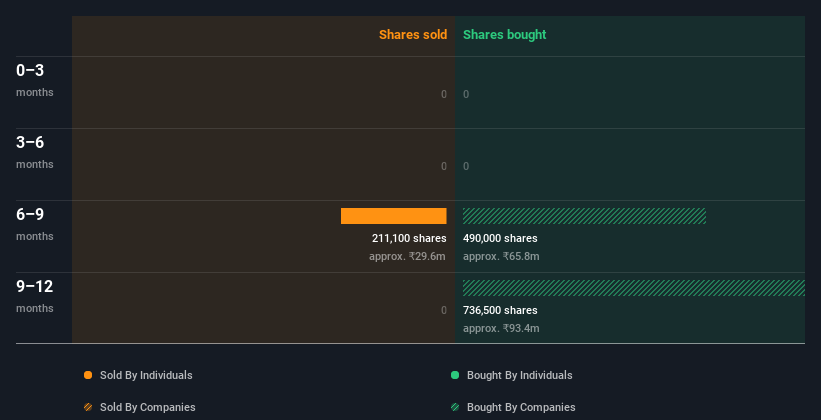The height and width of the screenshot is (420, 821).
Task: Click the orange 211,100 shares sold bar
Action: pos(394,216)
